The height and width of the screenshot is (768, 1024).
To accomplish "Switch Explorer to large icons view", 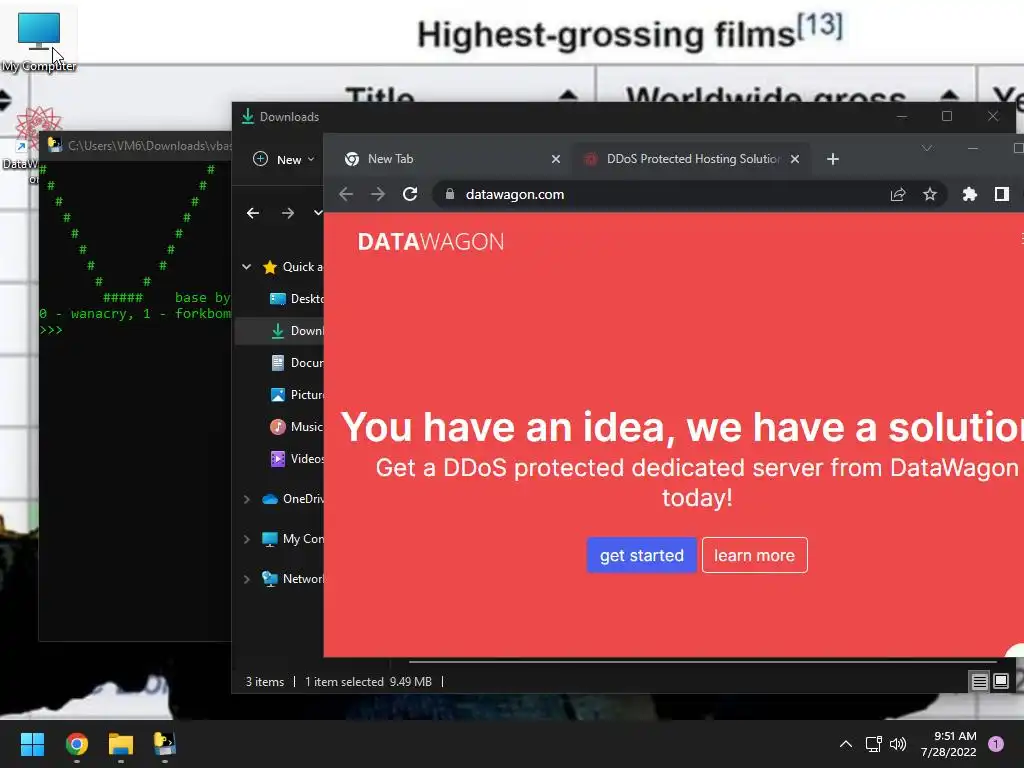I will tap(1001, 682).
